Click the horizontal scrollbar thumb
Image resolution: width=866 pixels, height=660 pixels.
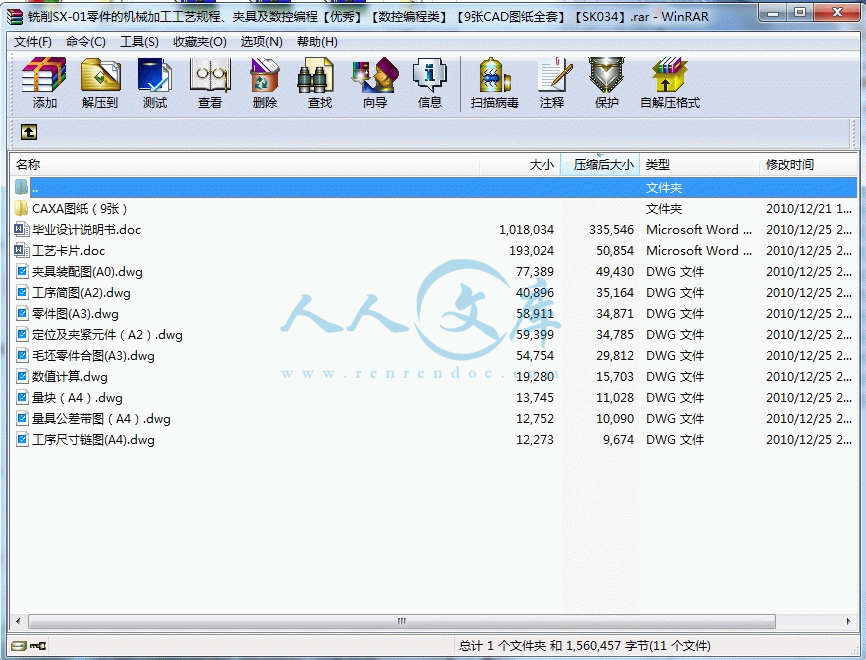click(402, 621)
